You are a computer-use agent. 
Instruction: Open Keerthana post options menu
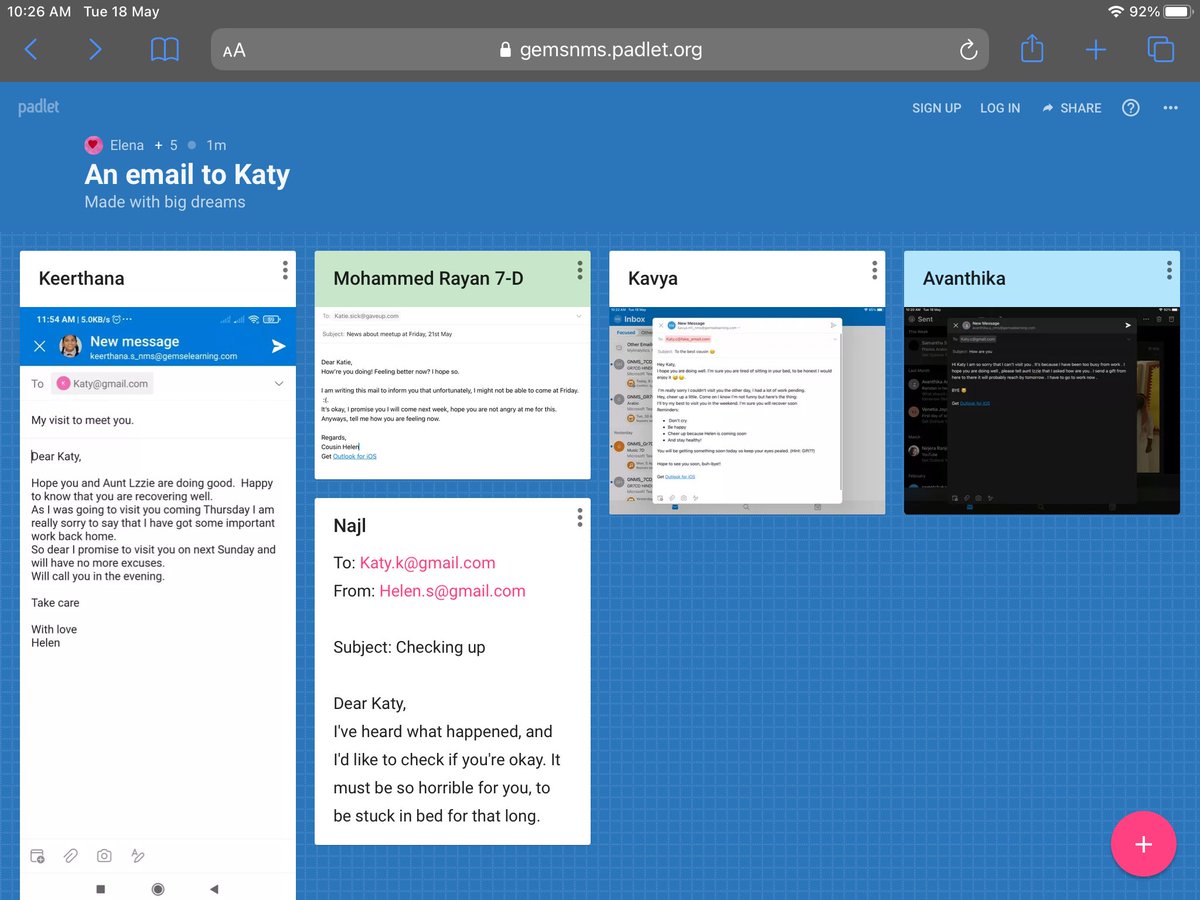(285, 270)
